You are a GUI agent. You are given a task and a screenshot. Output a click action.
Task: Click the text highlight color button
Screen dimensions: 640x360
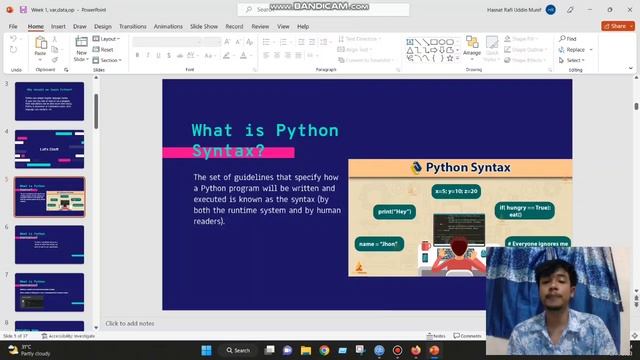pos(226,56)
